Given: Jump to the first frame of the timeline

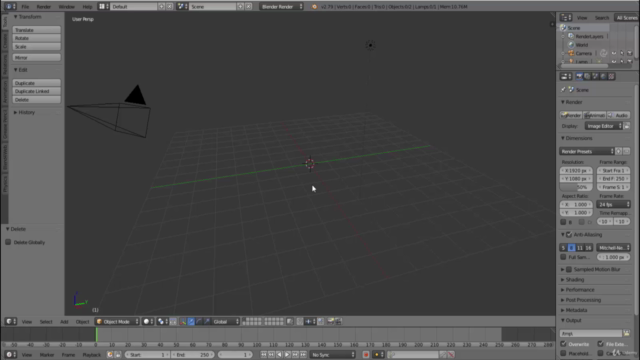Looking at the screenshot, I should (x=264, y=355).
